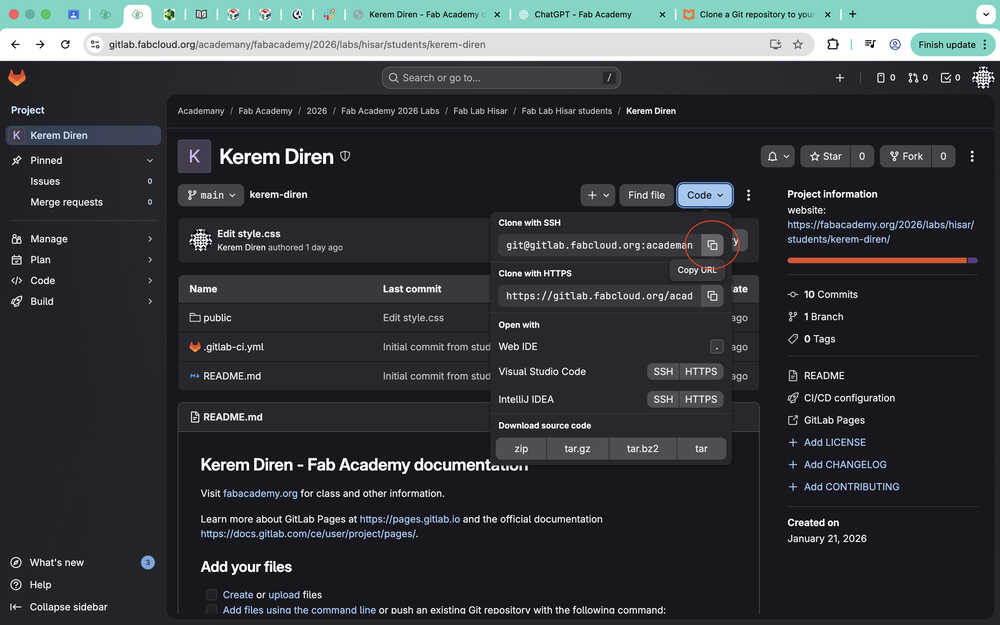Open assigned issues counter in top bar
The image size is (1000, 625).
click(x=885, y=78)
